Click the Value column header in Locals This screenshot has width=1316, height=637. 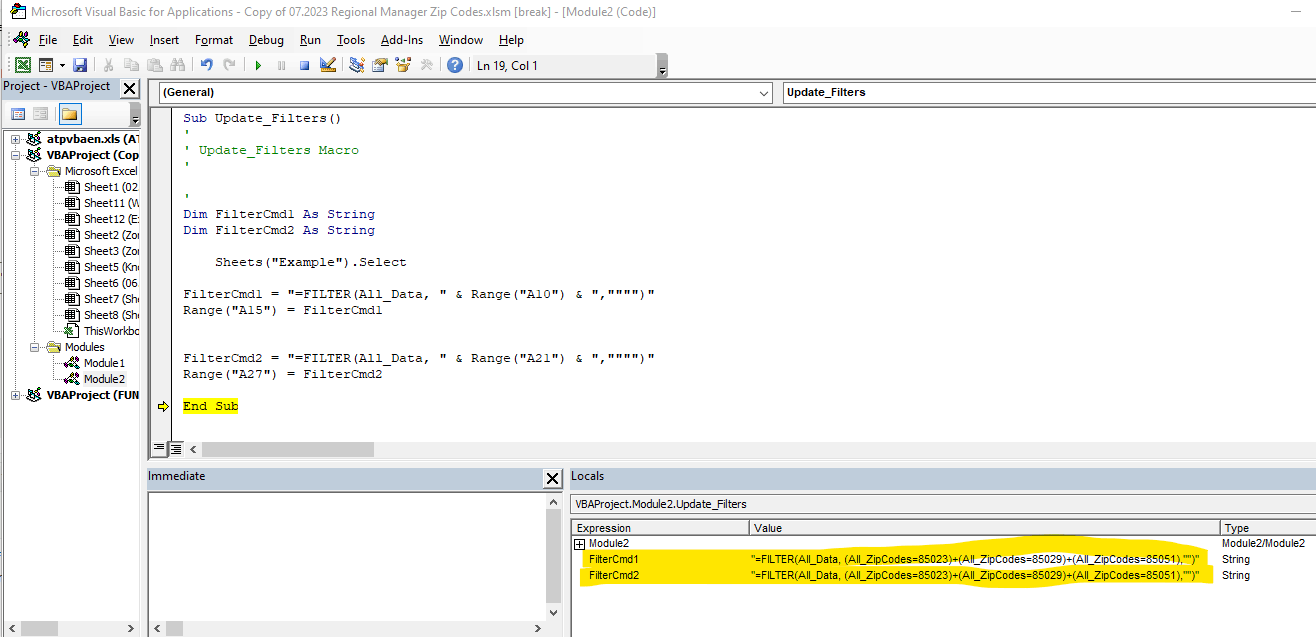[984, 528]
